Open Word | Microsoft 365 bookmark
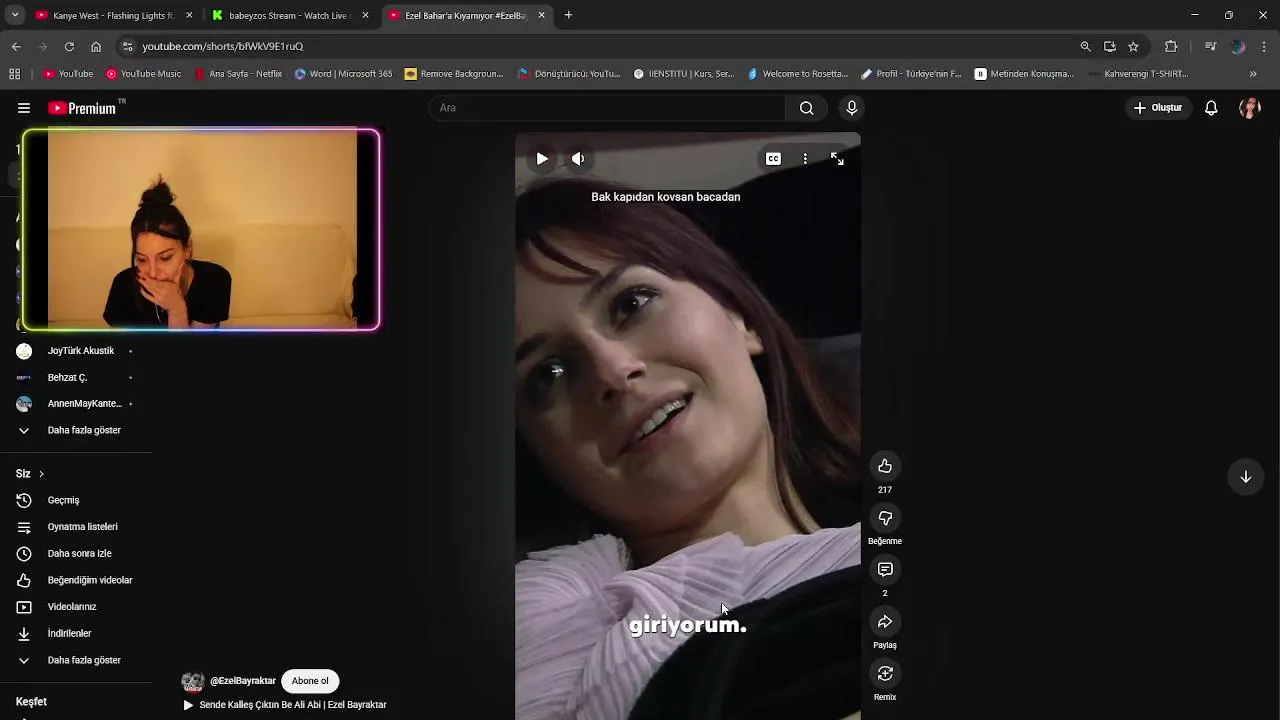This screenshot has height=720, width=1280. pyautogui.click(x=343, y=74)
